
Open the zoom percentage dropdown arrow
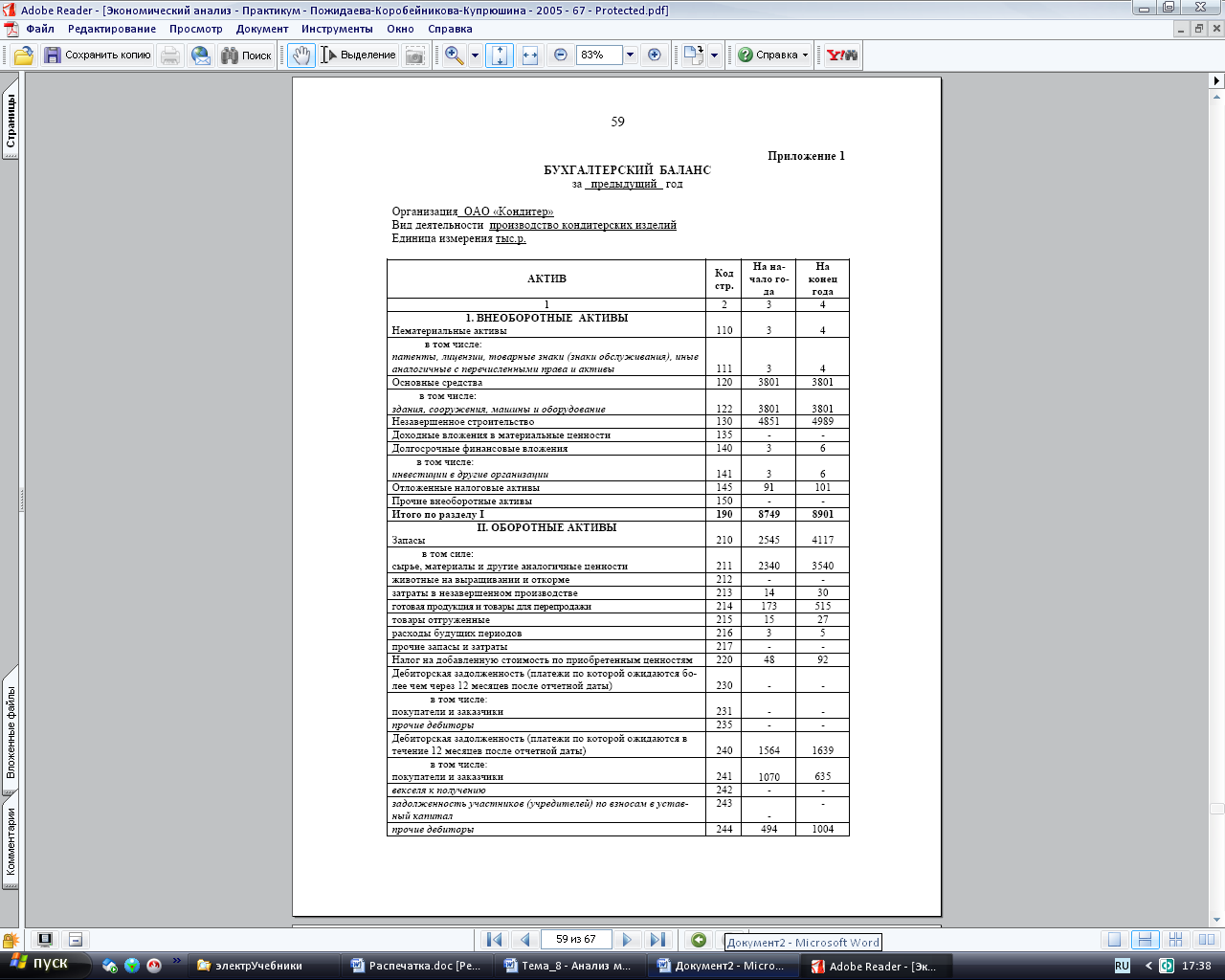pos(630,56)
